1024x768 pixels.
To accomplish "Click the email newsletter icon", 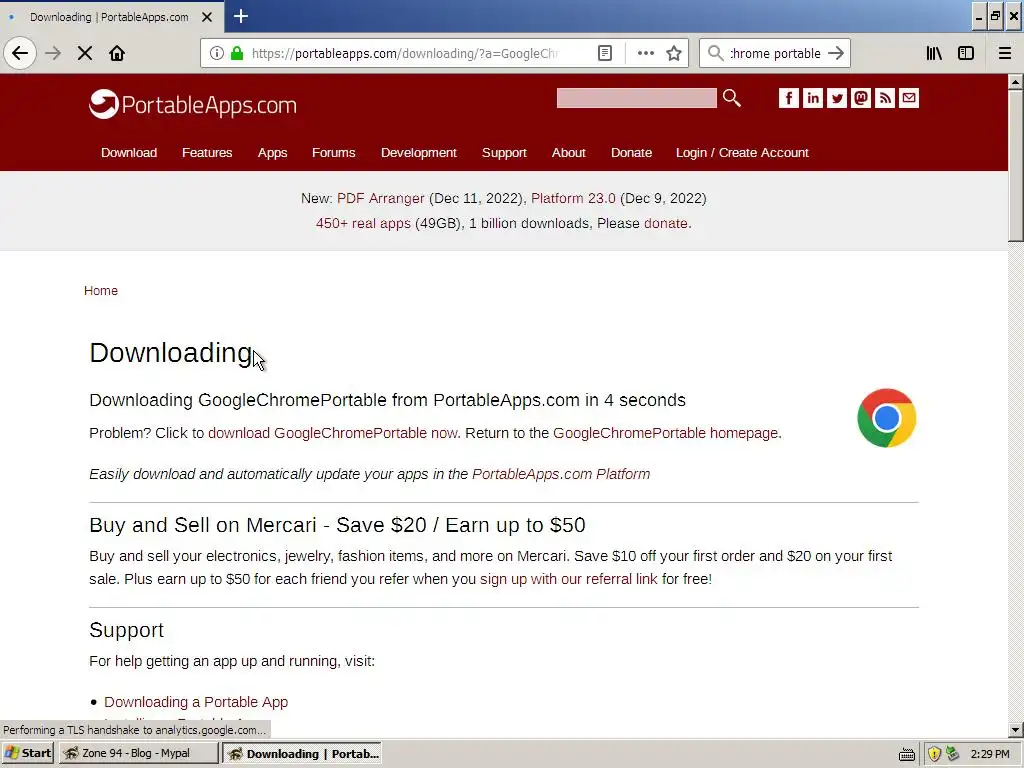I will [909, 98].
